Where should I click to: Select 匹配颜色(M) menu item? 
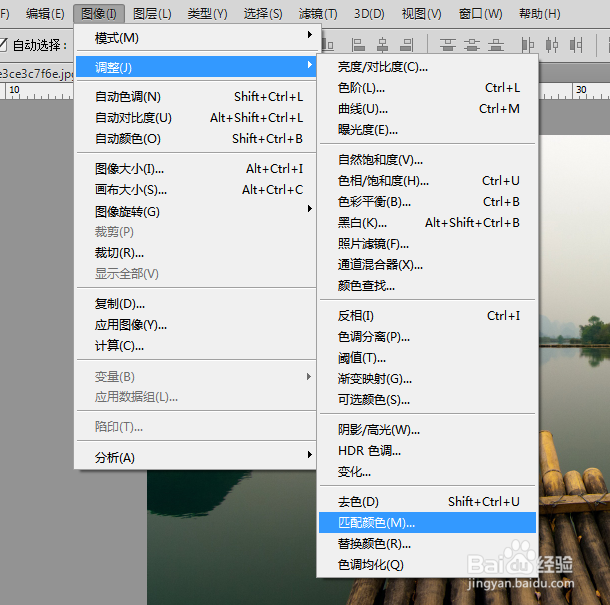pyautogui.click(x=427, y=523)
